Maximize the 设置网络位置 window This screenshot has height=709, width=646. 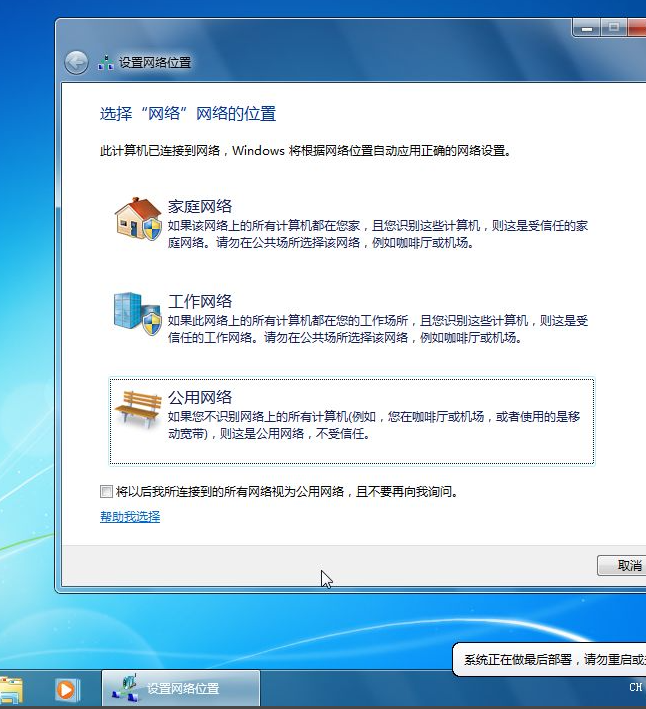(x=613, y=28)
